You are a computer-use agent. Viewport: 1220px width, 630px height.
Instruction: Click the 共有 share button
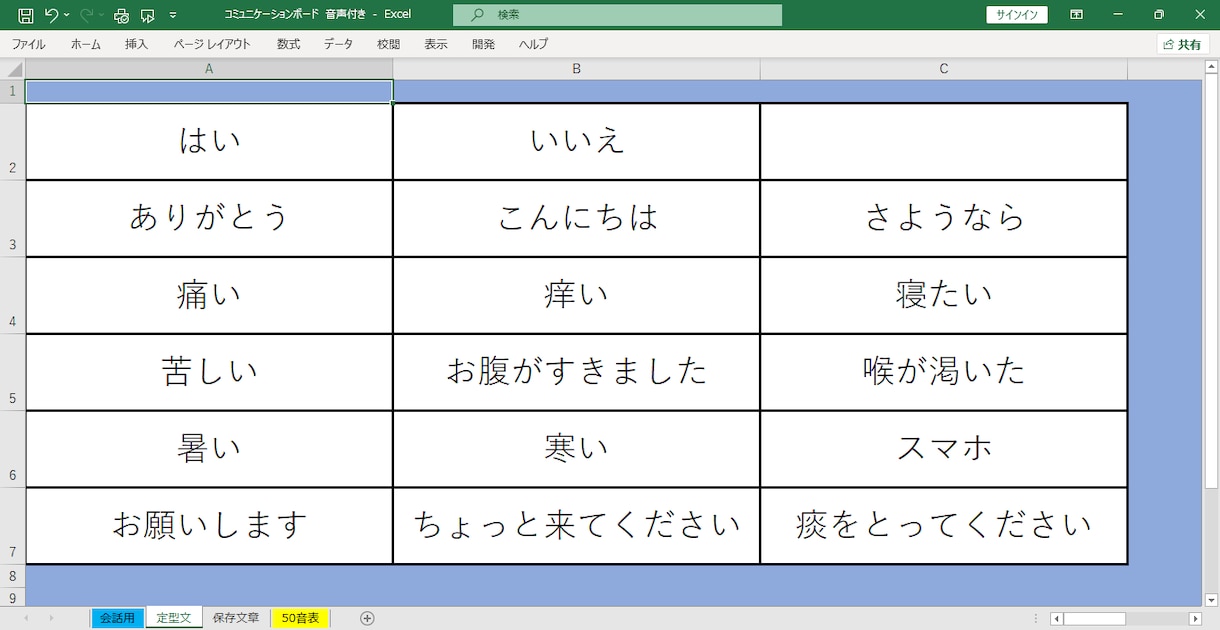tap(1183, 44)
